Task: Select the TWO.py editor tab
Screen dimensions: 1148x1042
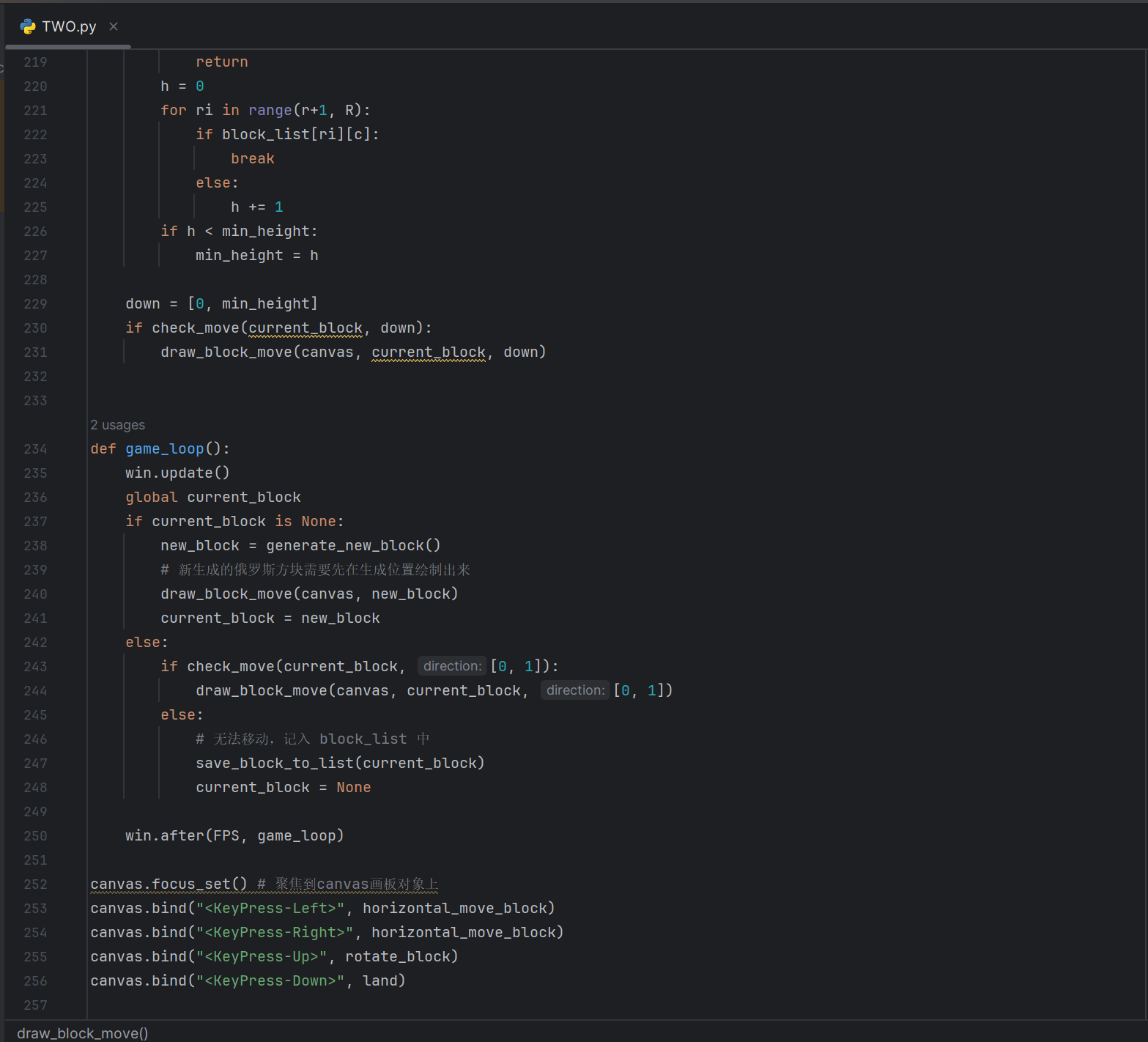Action: coord(68,26)
